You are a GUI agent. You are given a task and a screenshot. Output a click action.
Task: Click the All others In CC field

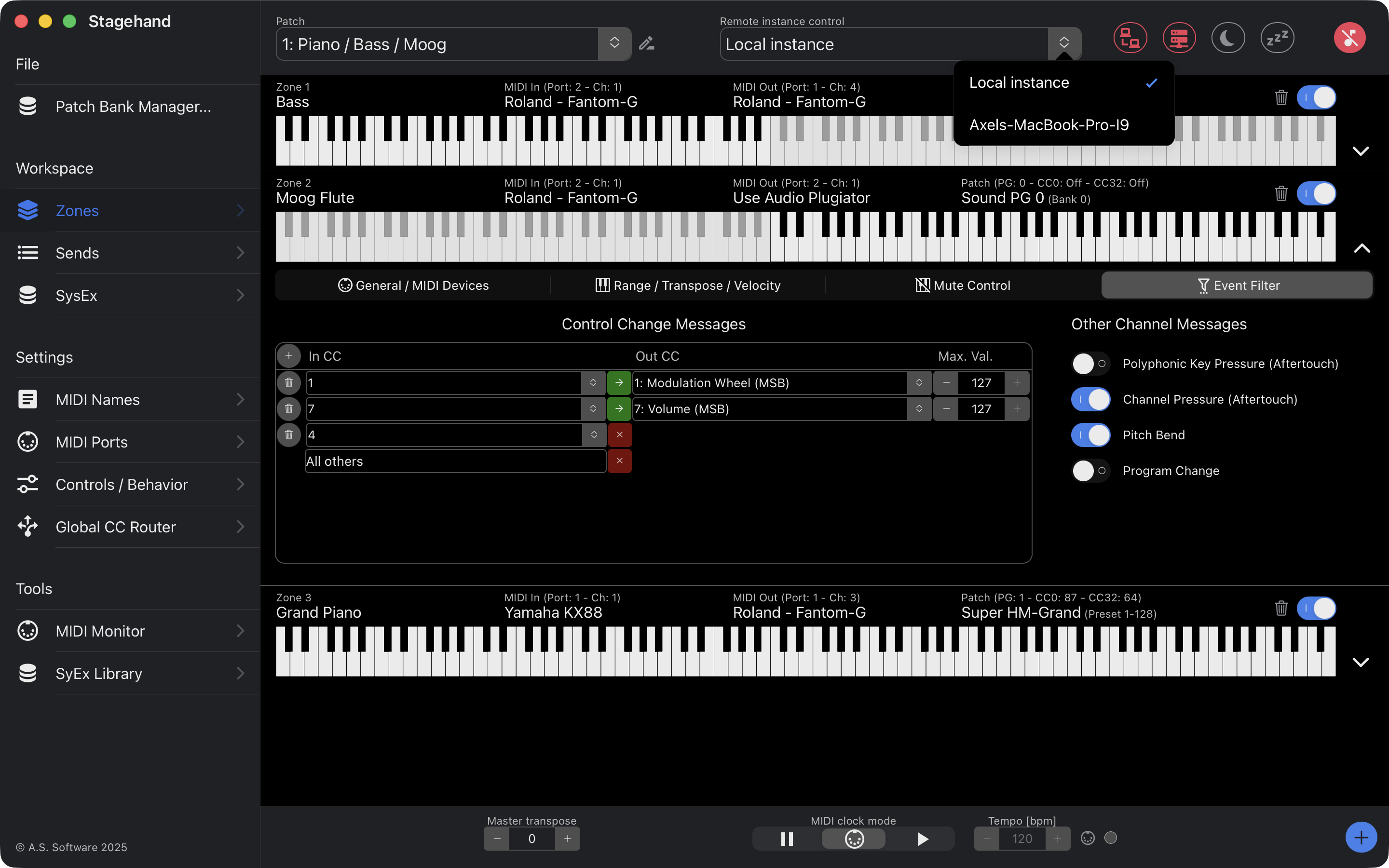point(455,461)
